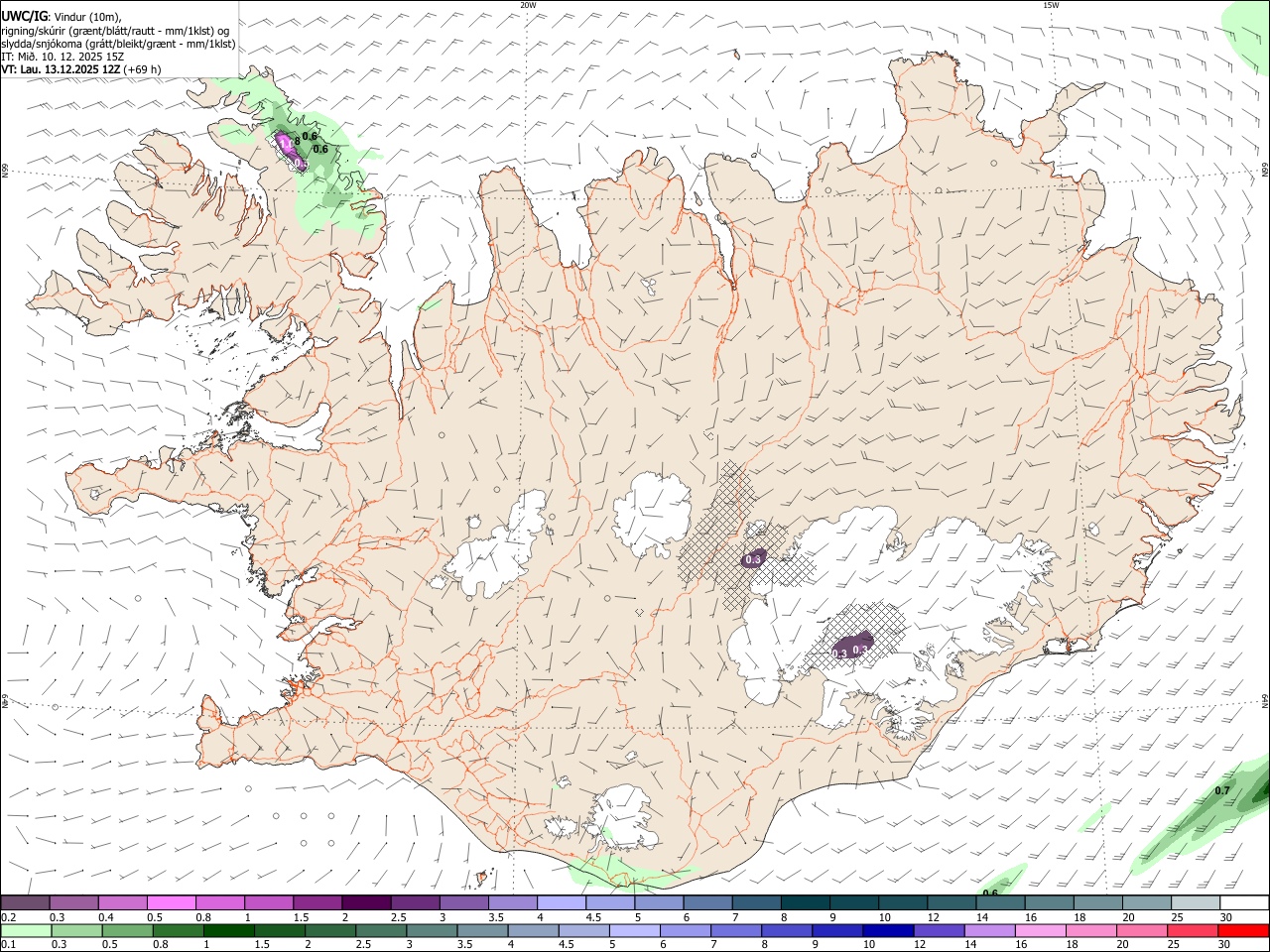Pick the darkest green lower swatch between 1 and 1.5

(228, 930)
